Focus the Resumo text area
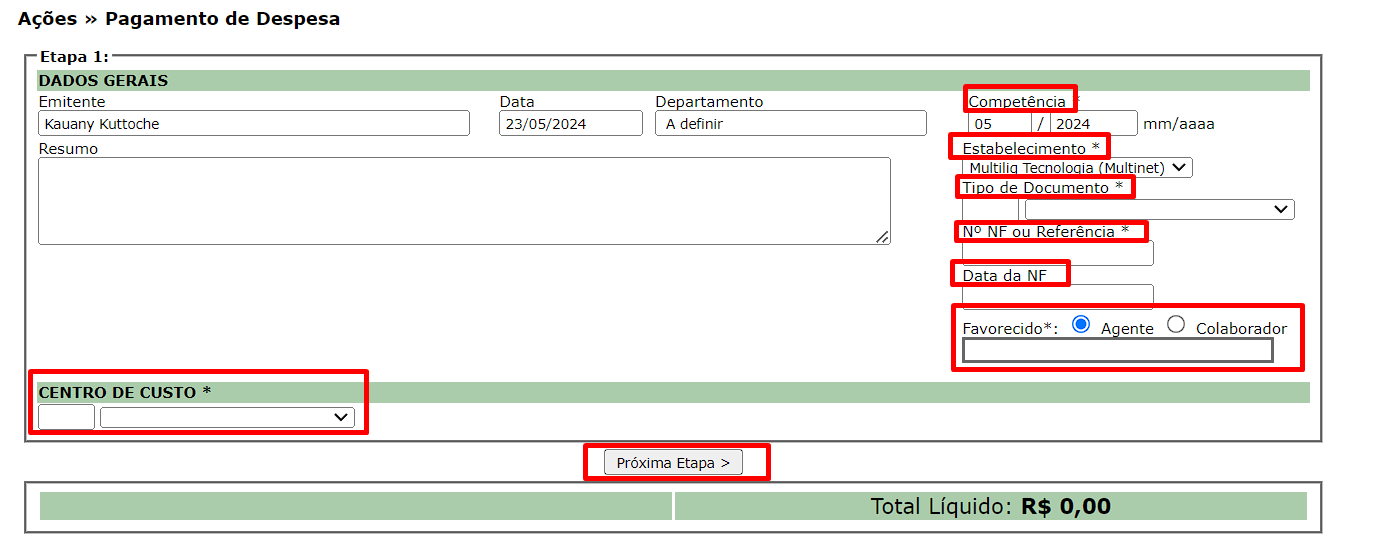The height and width of the screenshot is (545, 1379). coord(463,200)
